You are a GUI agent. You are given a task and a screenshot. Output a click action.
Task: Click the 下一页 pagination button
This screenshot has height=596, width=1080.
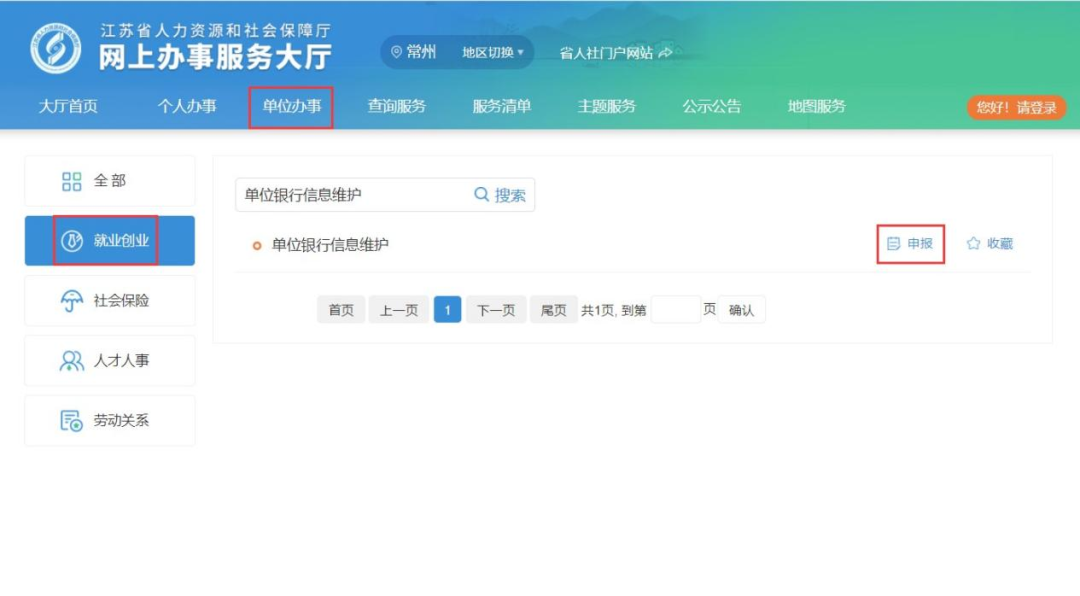[495, 309]
